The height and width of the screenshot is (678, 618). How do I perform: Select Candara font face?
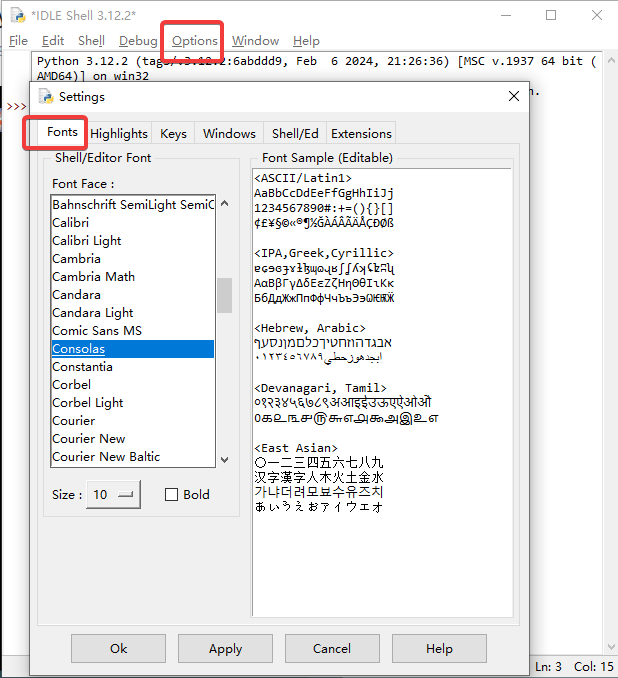133,295
